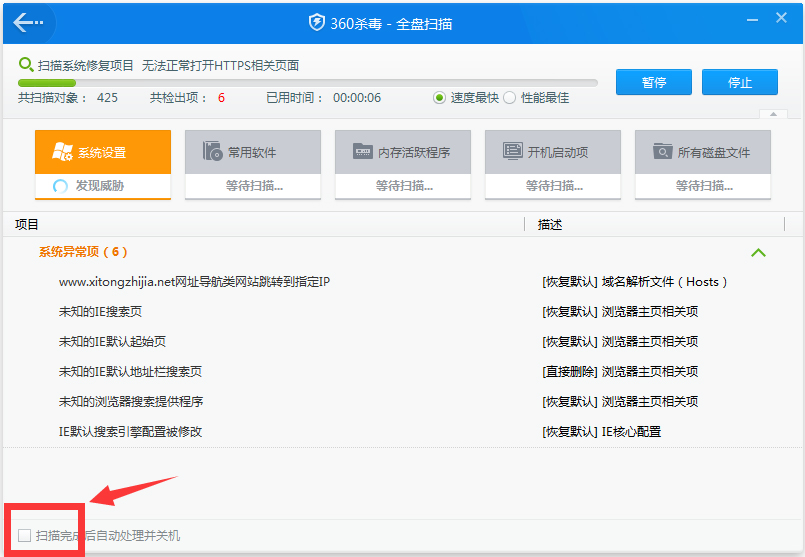This screenshot has width=805, height=557.
Task: Click the 360 shield logo icon
Action: point(316,23)
